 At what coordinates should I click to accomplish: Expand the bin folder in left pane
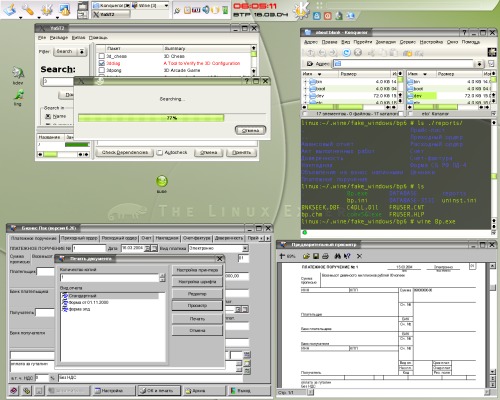click(x=306, y=82)
